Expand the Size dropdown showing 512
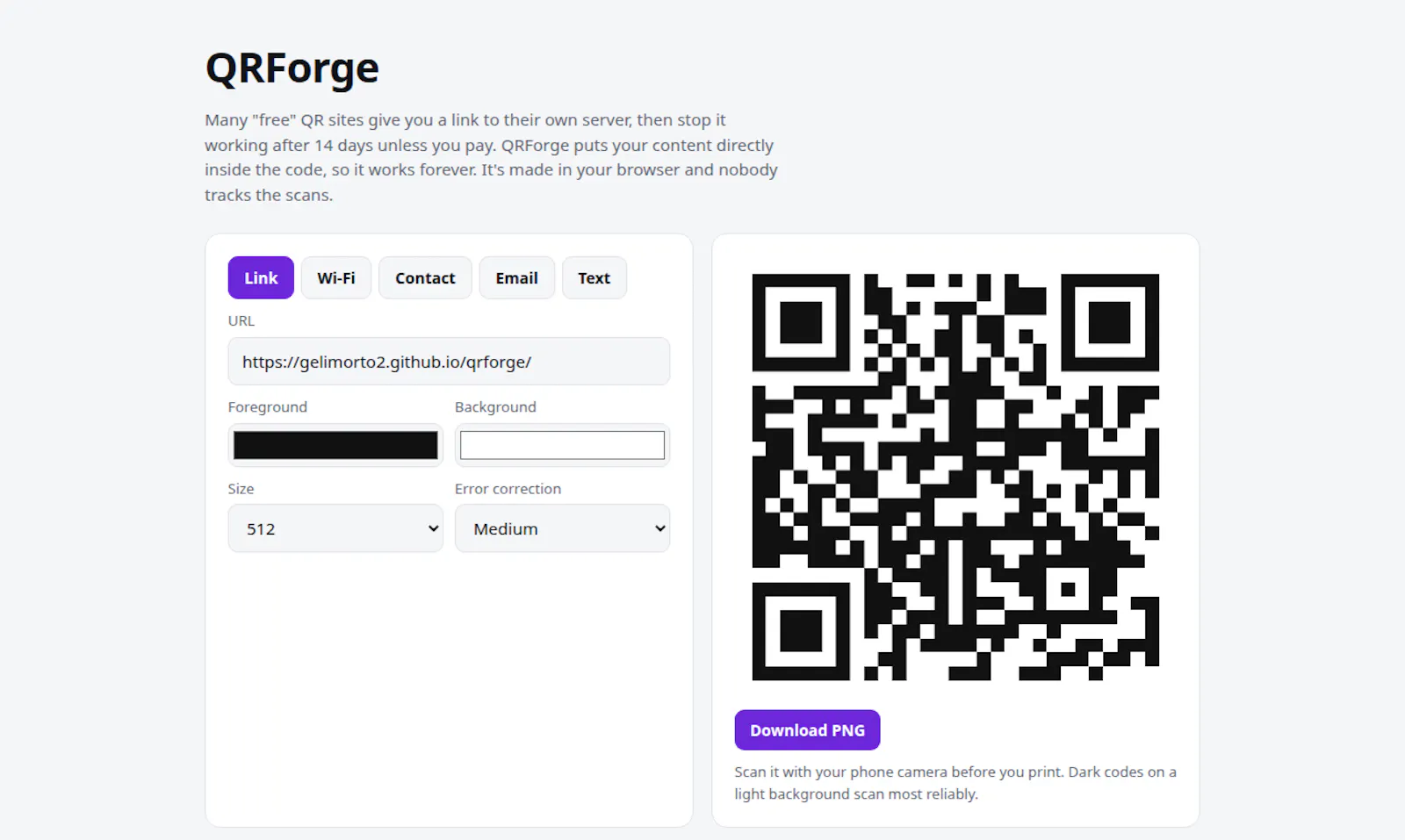Viewport: 1405px width, 840px height. [335, 528]
